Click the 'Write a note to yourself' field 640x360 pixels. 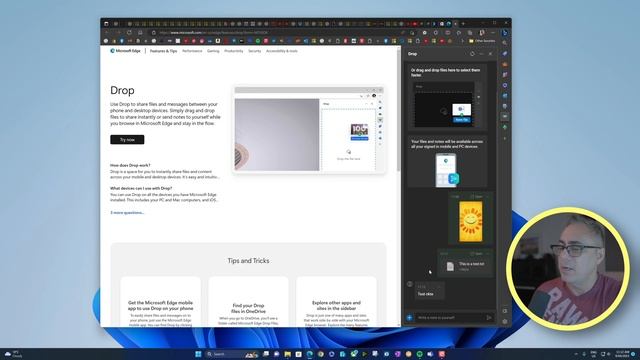(x=449, y=318)
